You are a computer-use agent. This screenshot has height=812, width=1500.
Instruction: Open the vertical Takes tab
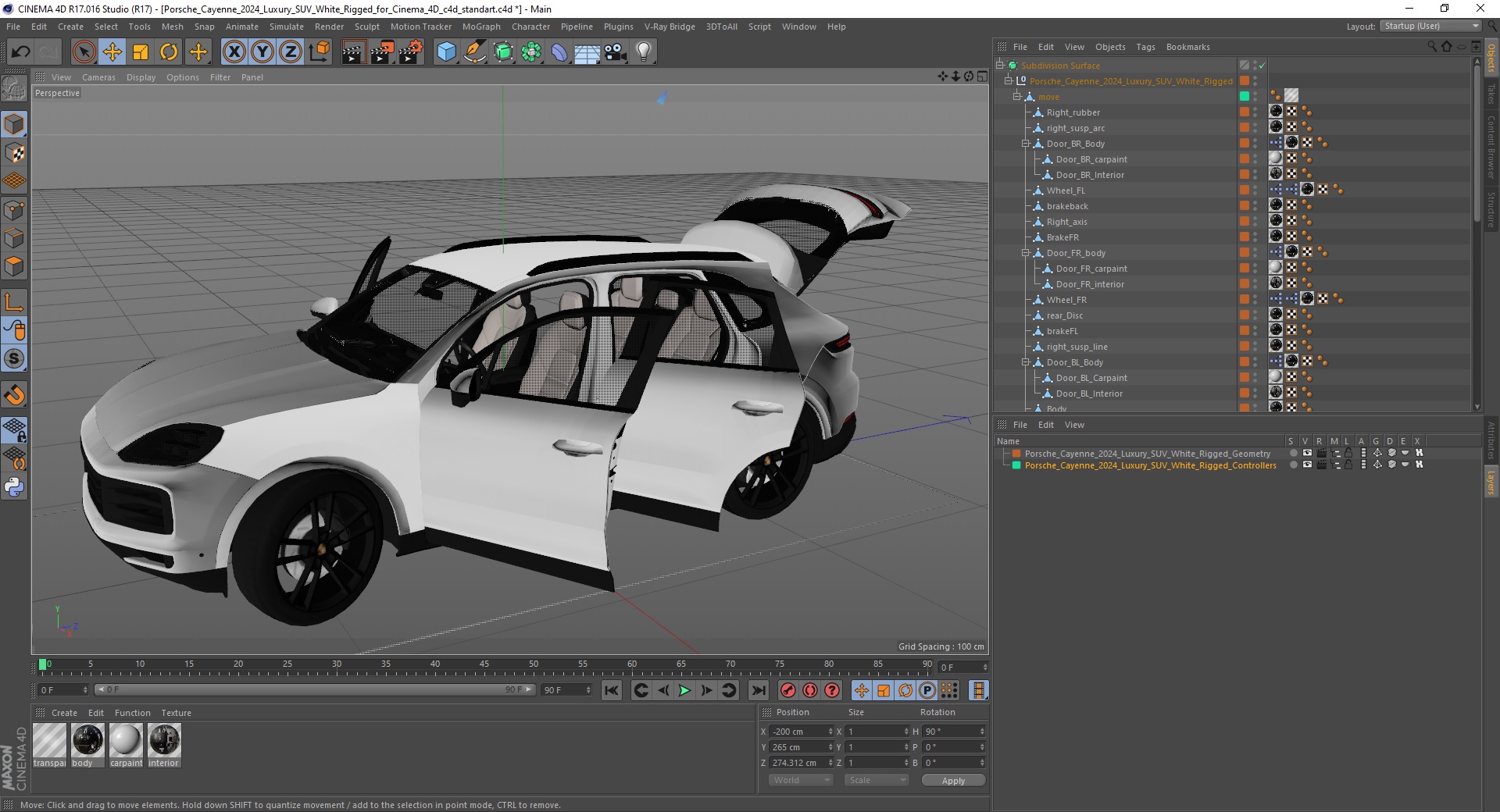pos(1491,94)
